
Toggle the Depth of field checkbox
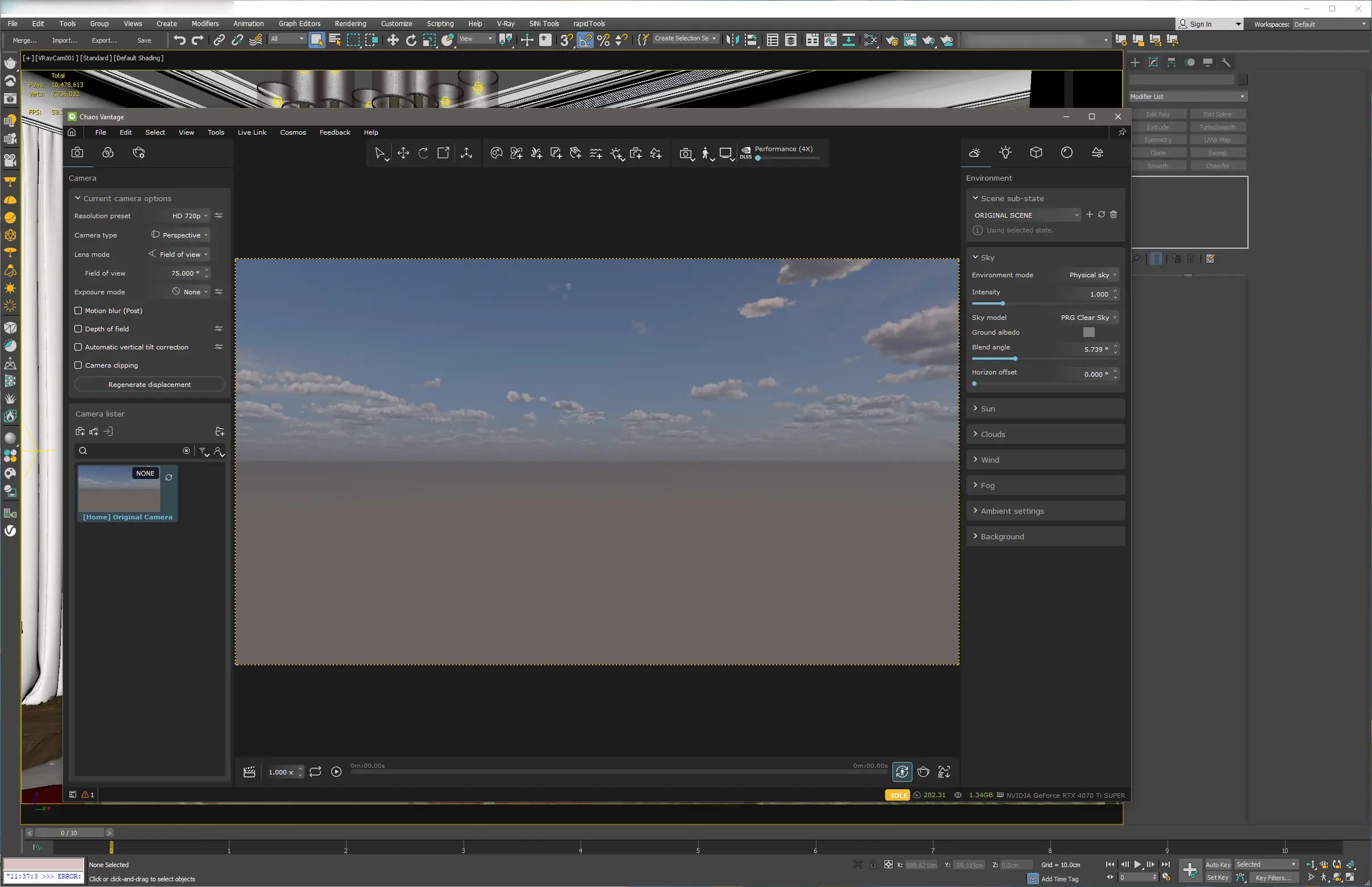pos(78,329)
